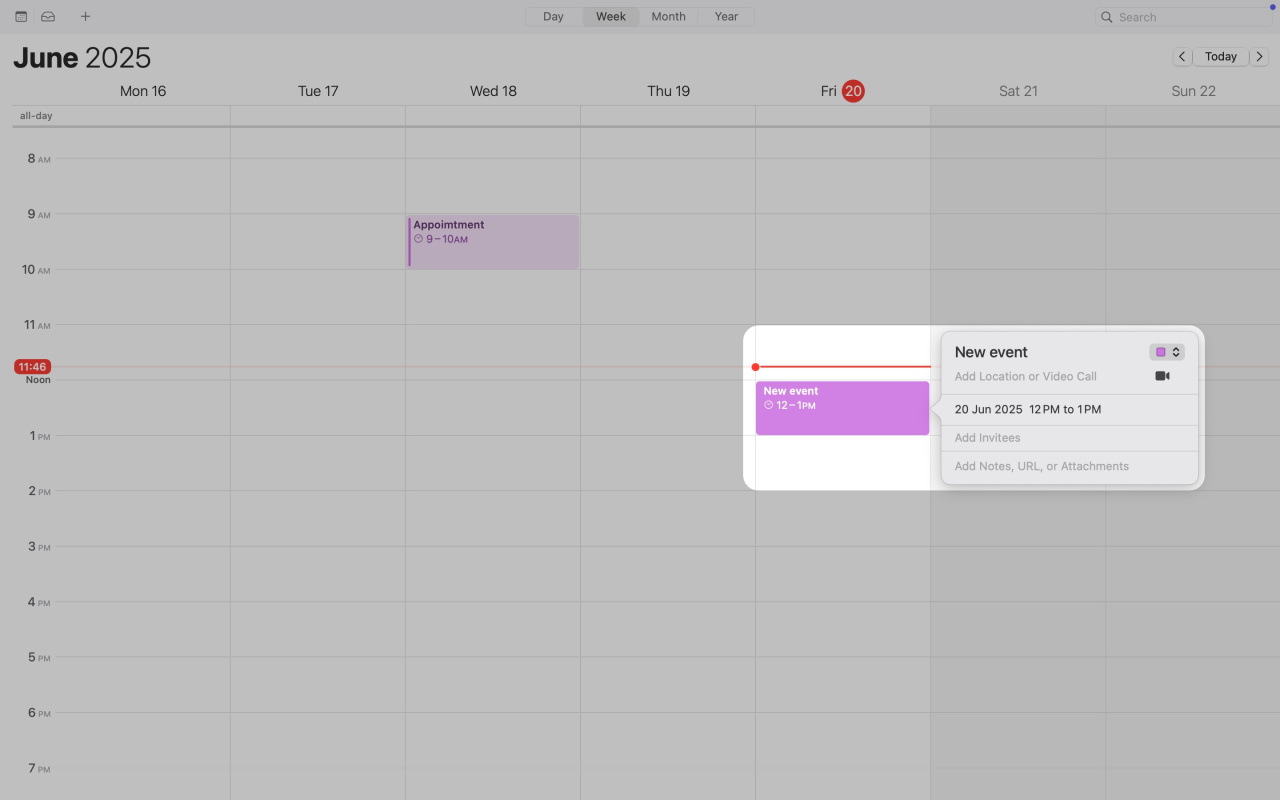Click the video camera icon in popover
This screenshot has width=1280, height=800.
(x=1162, y=376)
